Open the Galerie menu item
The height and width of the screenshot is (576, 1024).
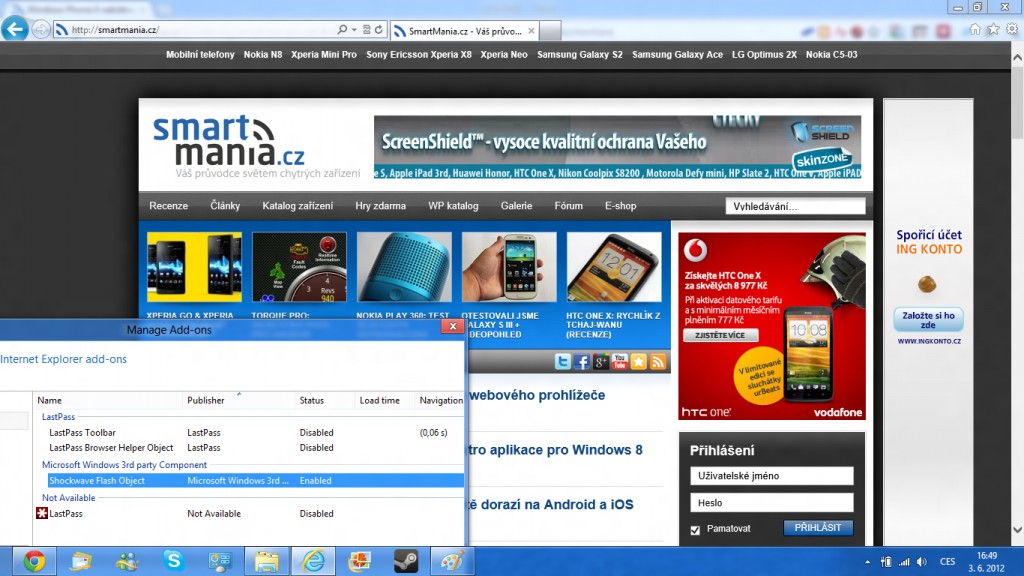[x=516, y=206]
